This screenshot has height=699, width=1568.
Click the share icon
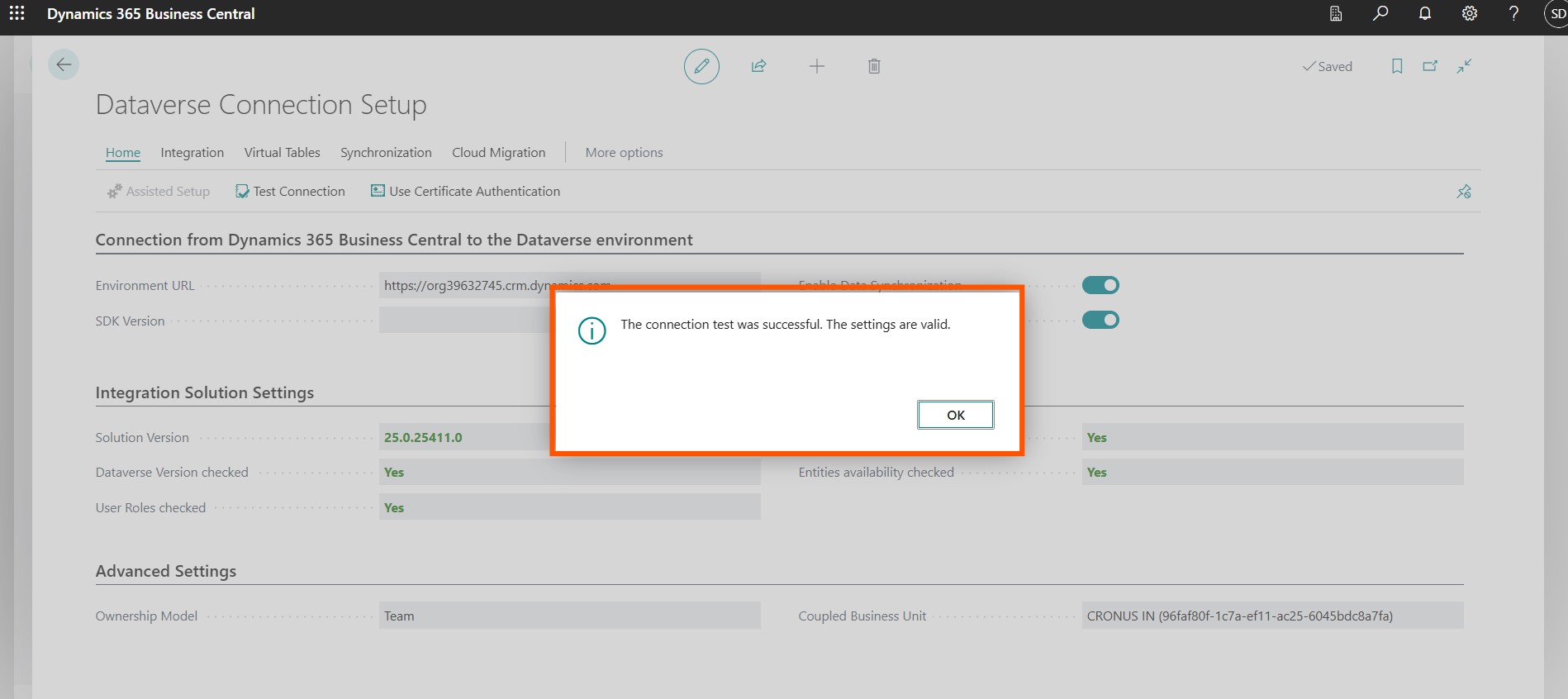(758, 66)
